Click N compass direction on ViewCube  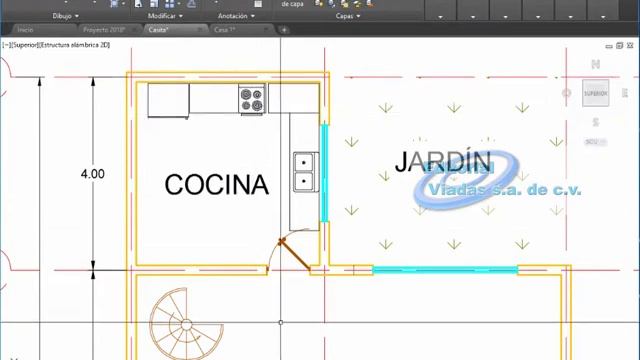[596, 64]
